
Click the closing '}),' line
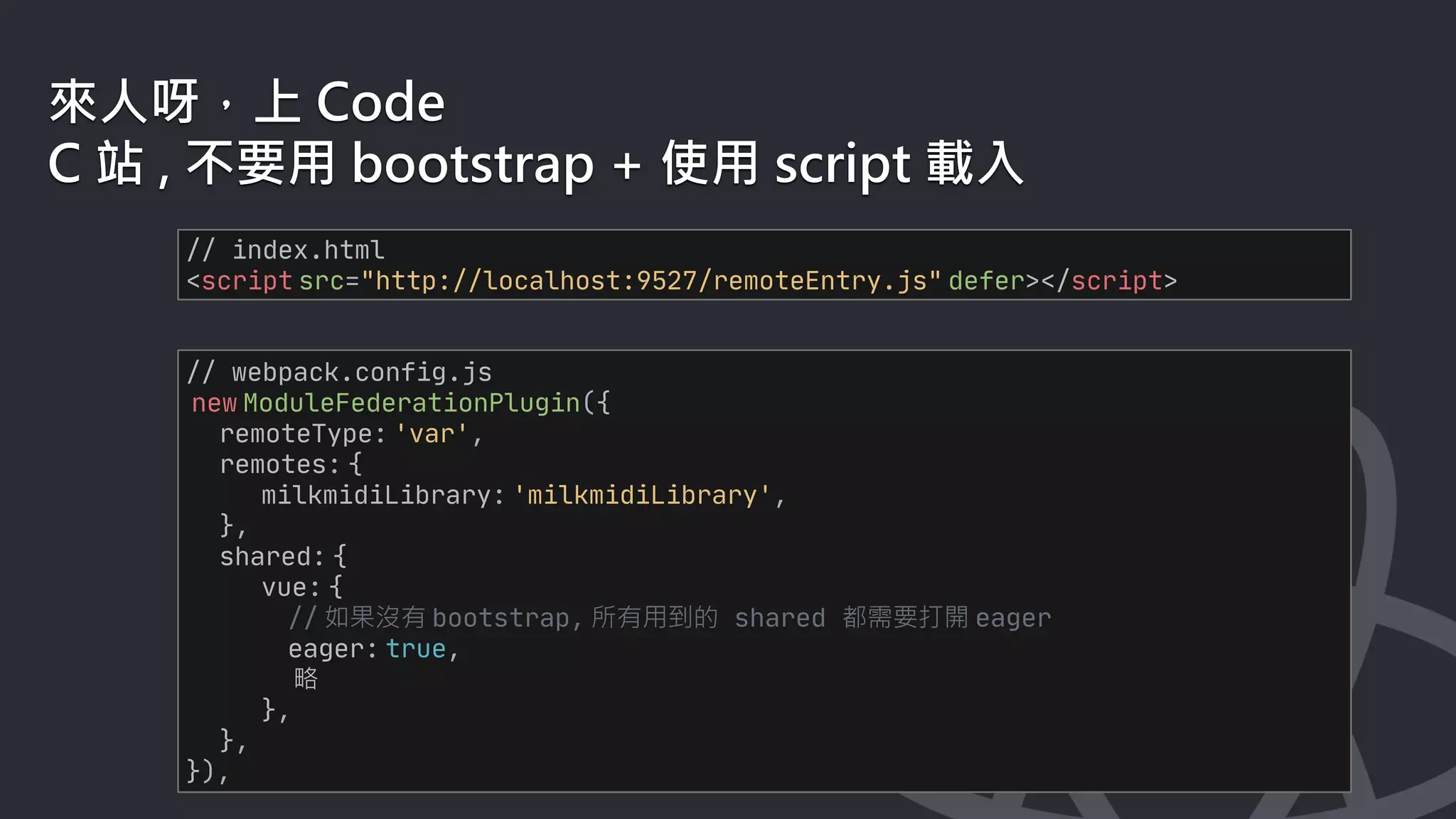tap(208, 771)
